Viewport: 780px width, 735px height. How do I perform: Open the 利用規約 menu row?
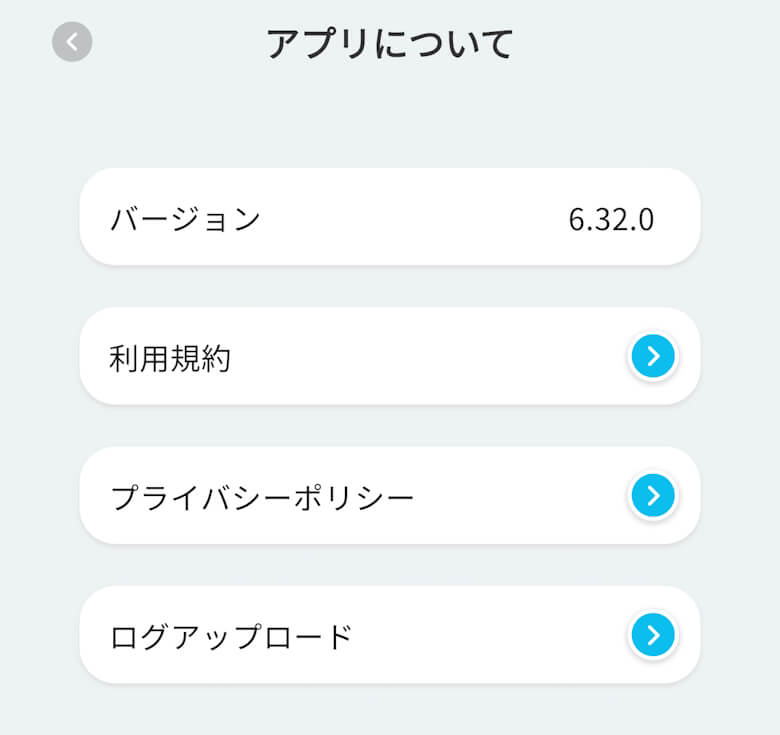[x=389, y=356]
